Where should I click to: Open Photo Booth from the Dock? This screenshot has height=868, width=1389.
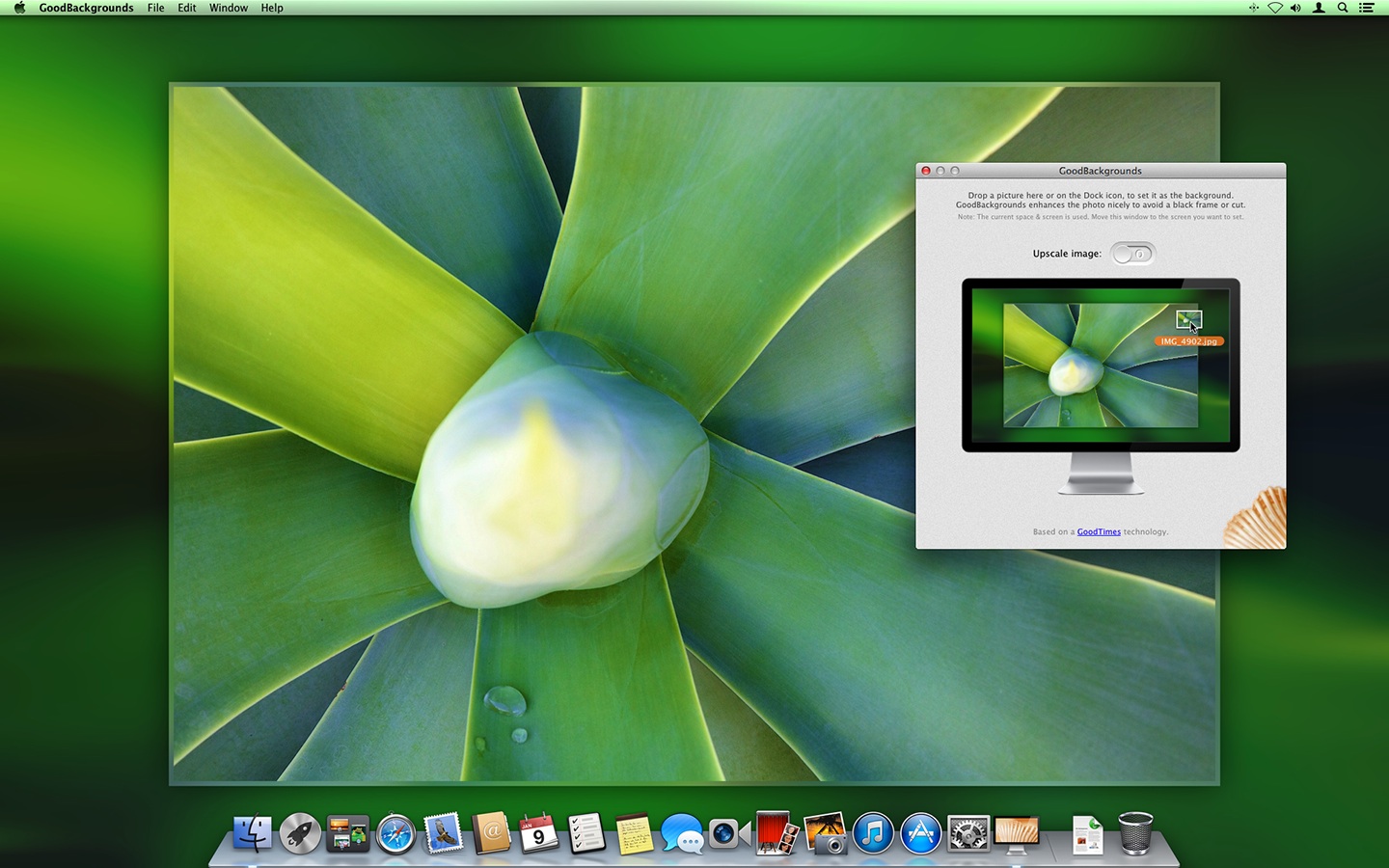tap(776, 833)
